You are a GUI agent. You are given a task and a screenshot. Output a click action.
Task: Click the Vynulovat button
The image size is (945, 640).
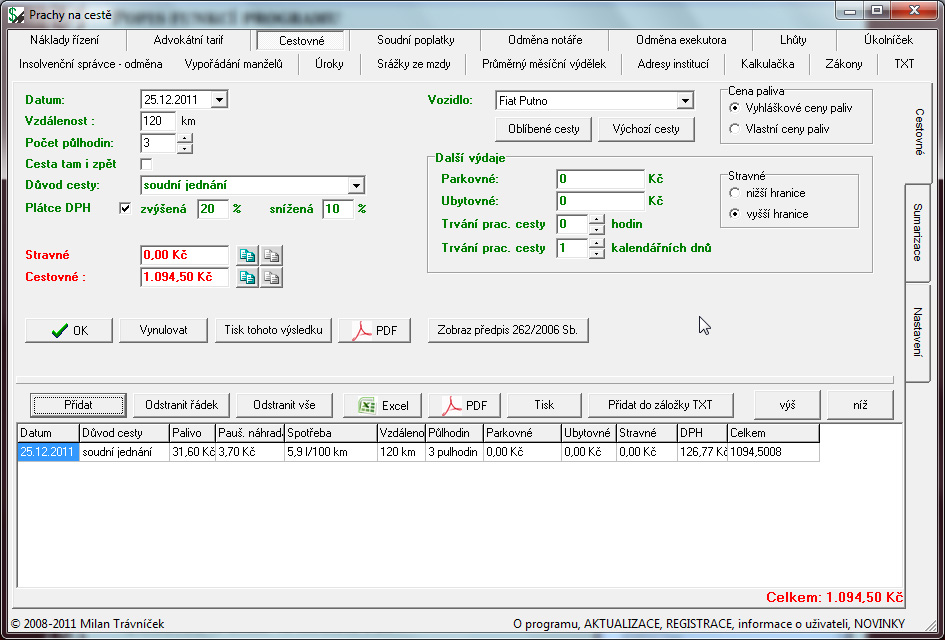click(x=163, y=330)
